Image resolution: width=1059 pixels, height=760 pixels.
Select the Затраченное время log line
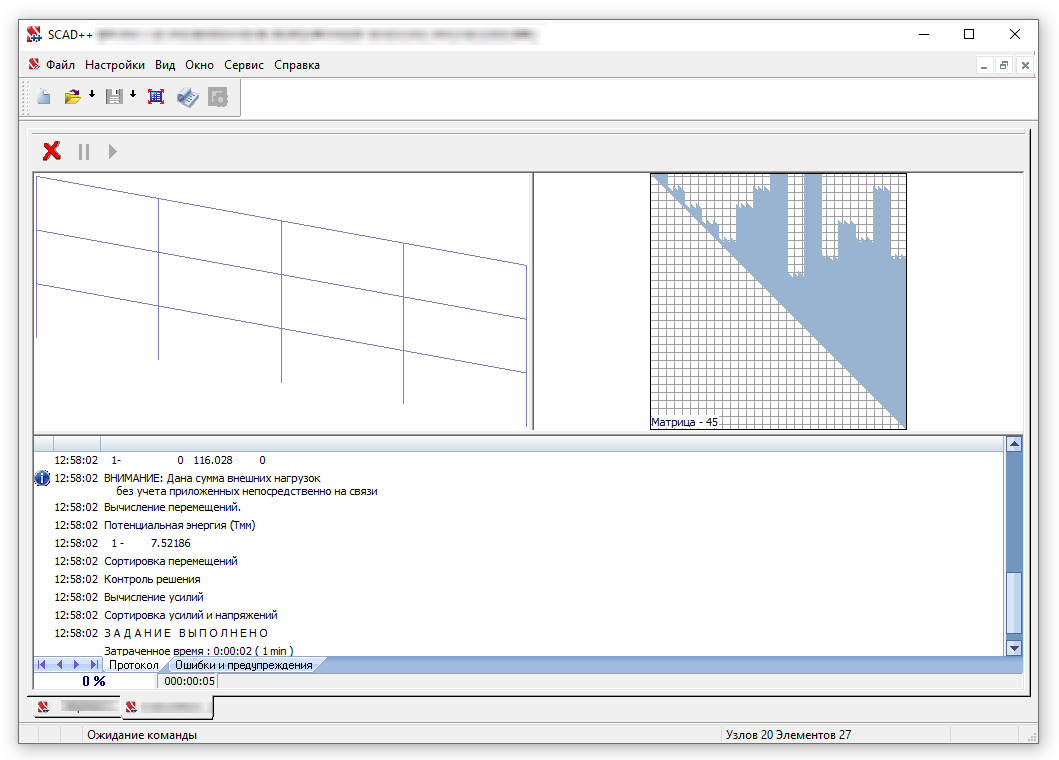coord(199,651)
